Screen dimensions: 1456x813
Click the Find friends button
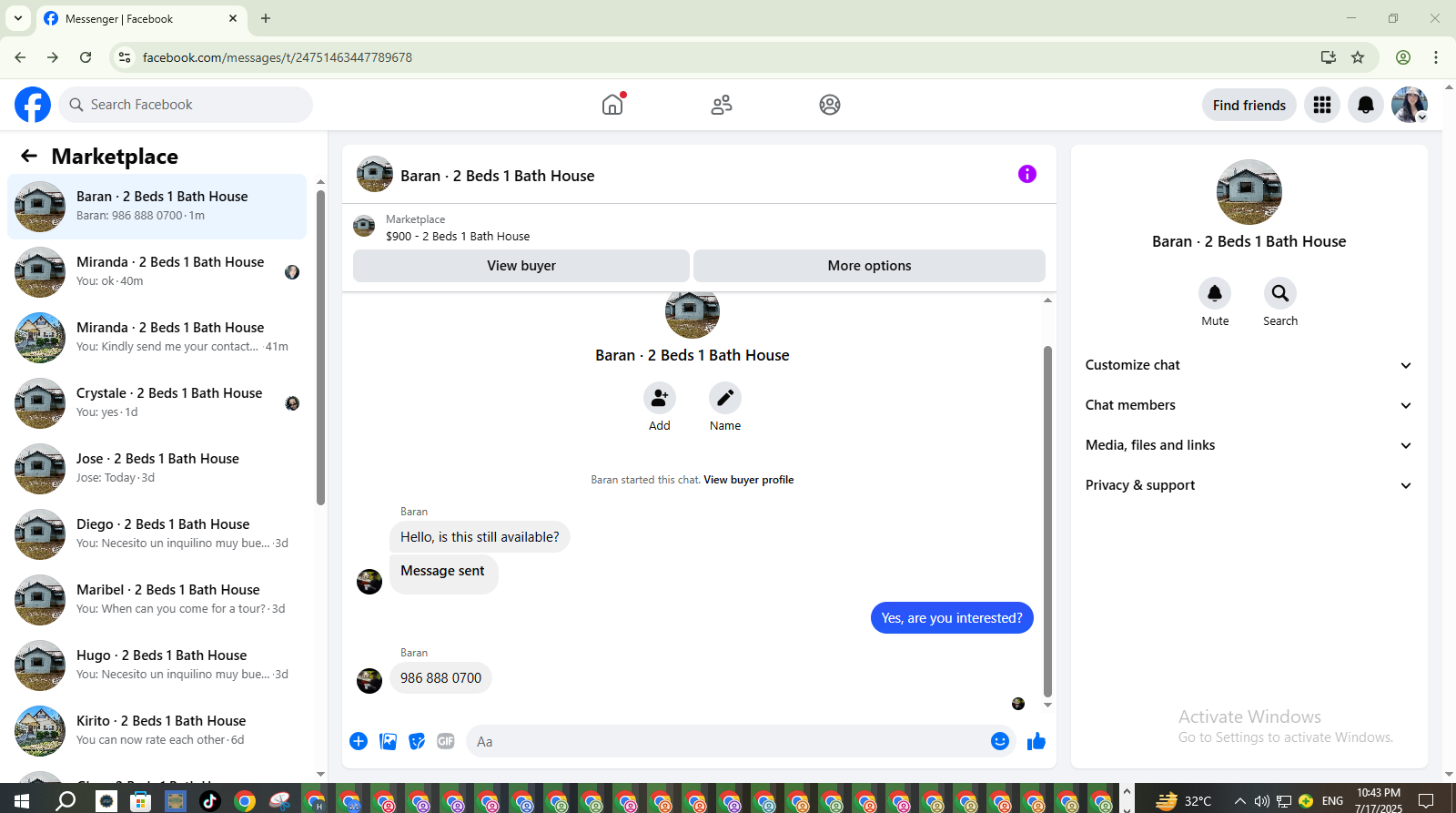1249,105
